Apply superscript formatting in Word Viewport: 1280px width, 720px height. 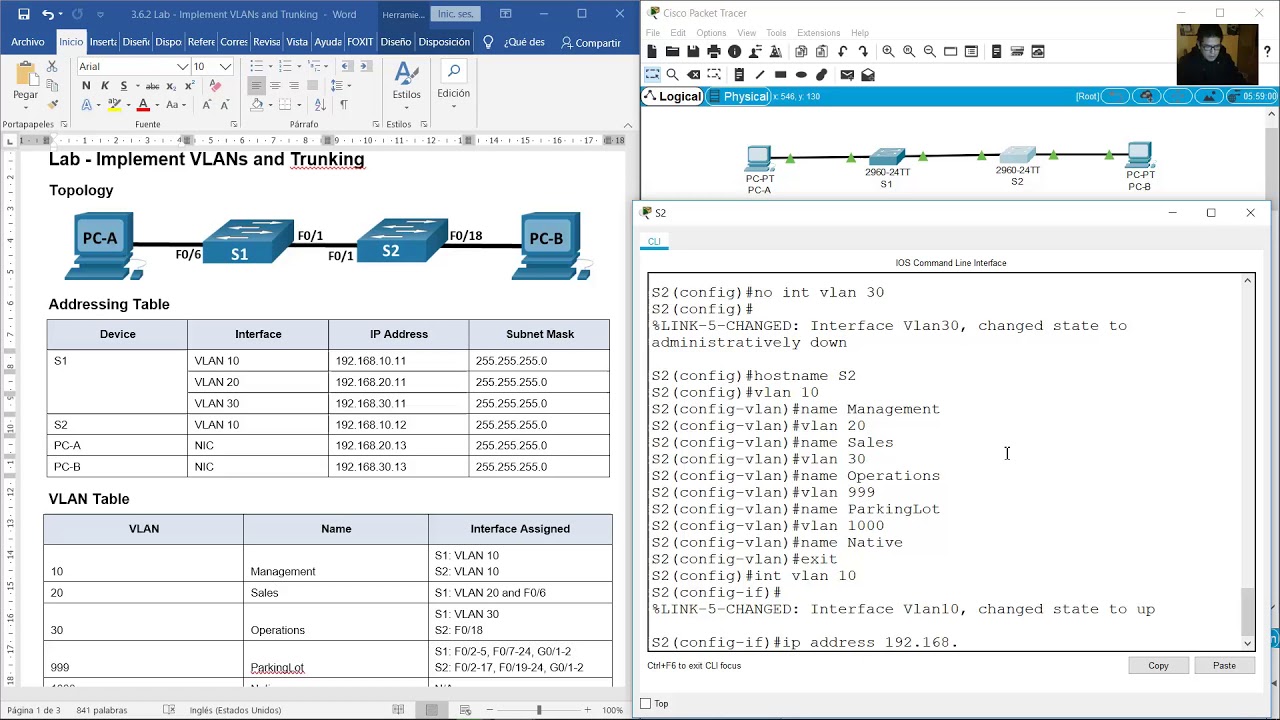pyautogui.click(x=189, y=86)
